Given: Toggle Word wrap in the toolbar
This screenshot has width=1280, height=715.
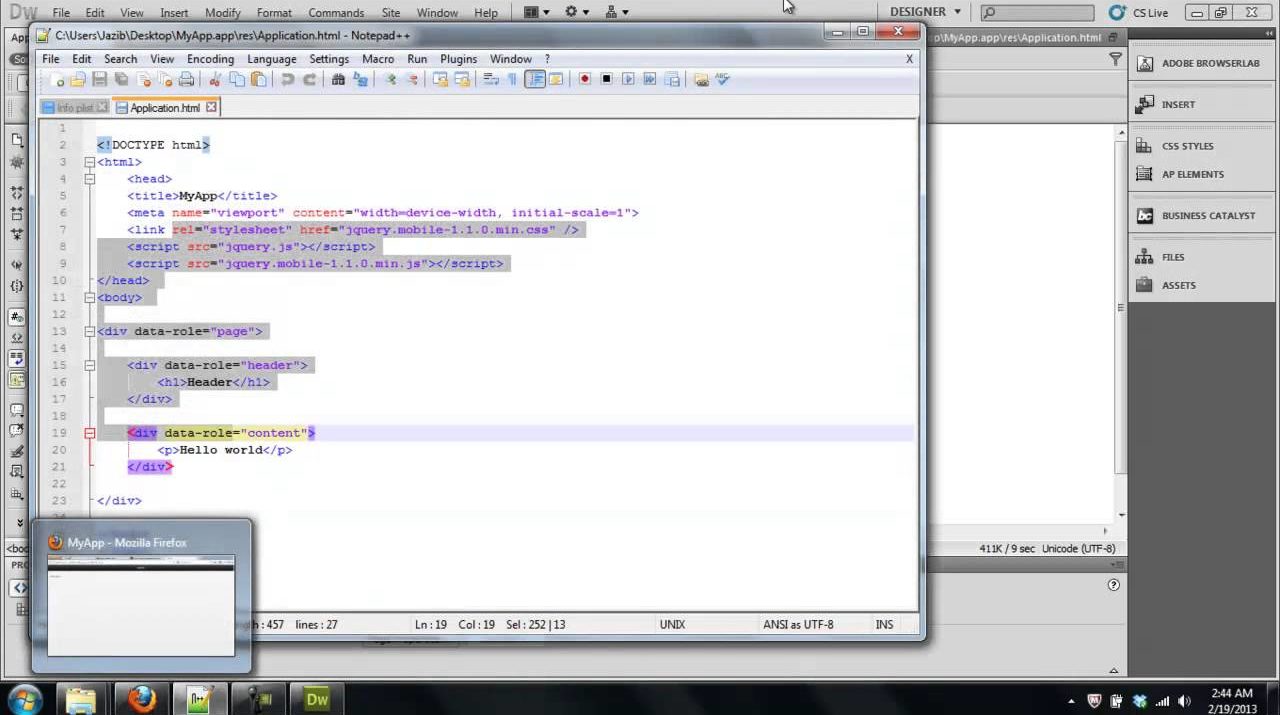Looking at the screenshot, I should click(490, 80).
